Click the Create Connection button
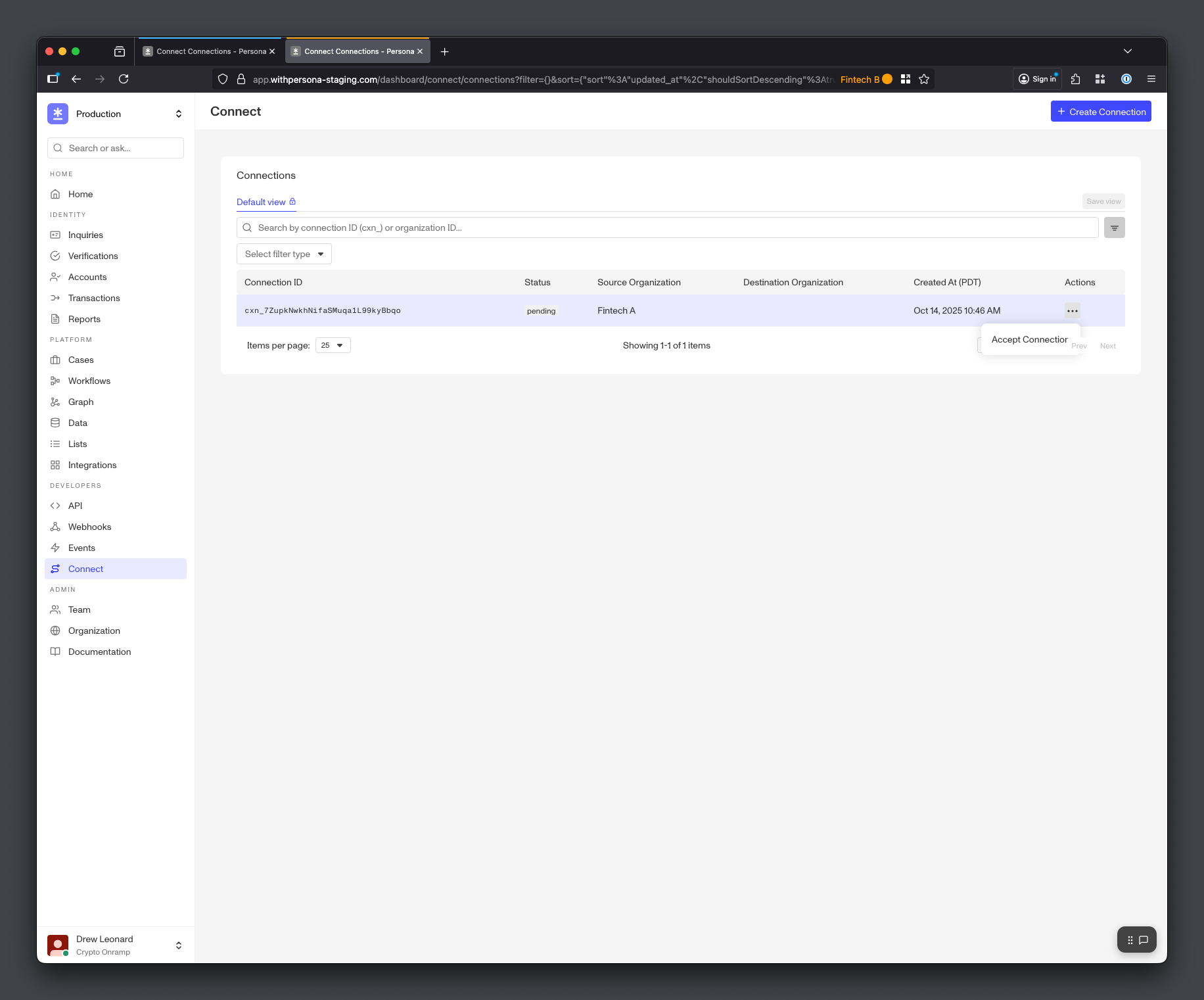 pos(1100,112)
